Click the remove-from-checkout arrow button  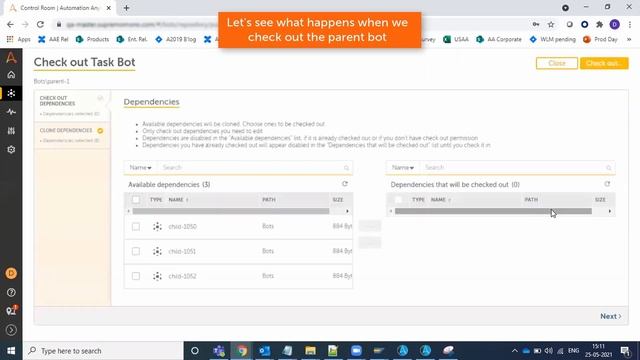pos(370,243)
